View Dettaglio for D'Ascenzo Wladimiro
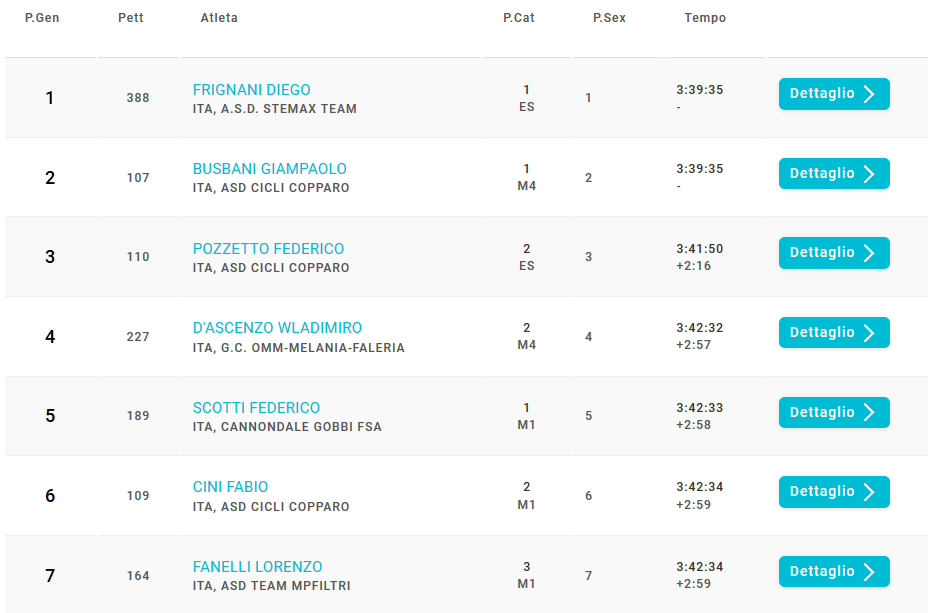 coord(834,333)
